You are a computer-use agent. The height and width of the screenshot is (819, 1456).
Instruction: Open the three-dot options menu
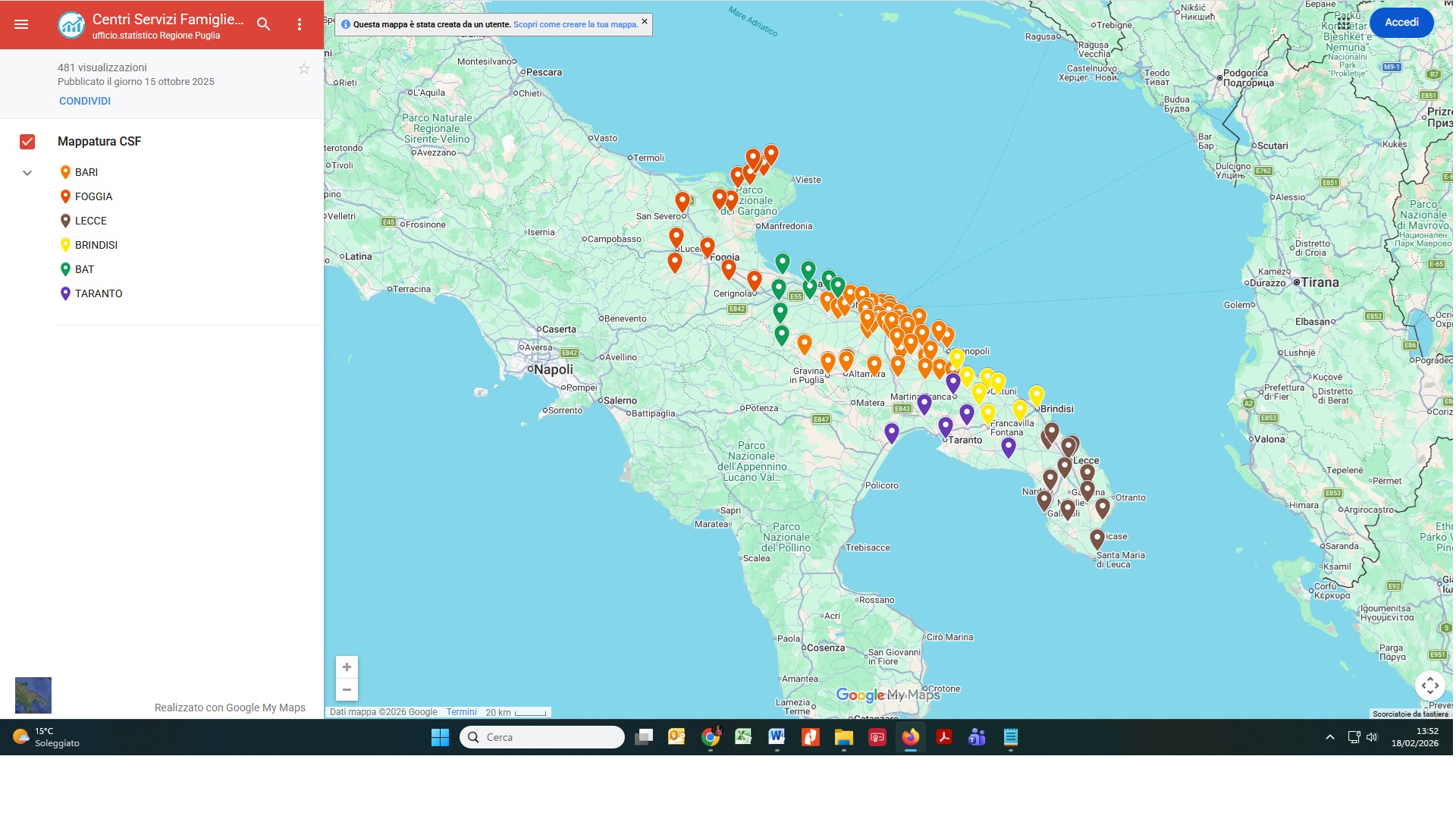(300, 24)
